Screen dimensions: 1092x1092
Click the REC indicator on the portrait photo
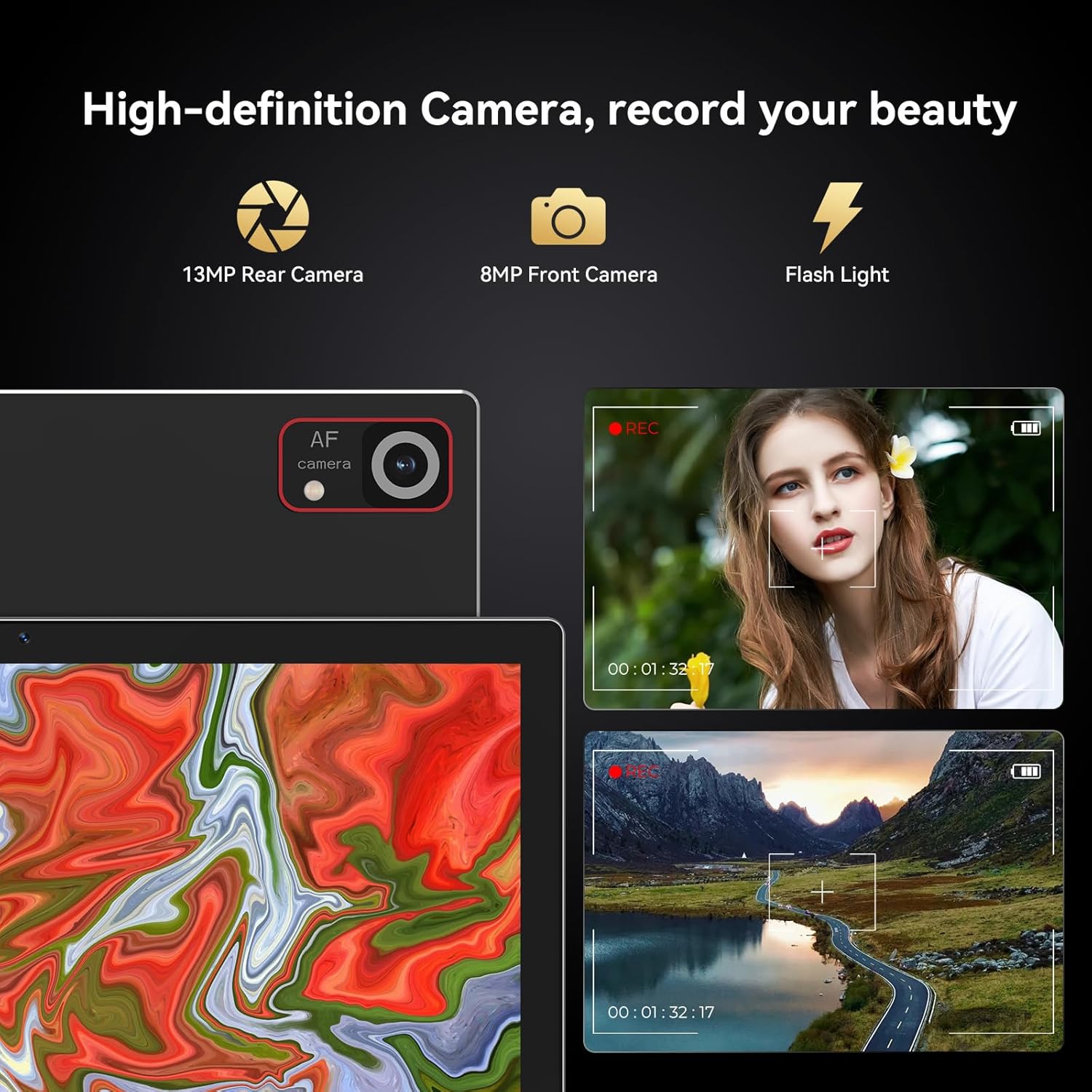pyautogui.click(x=634, y=429)
